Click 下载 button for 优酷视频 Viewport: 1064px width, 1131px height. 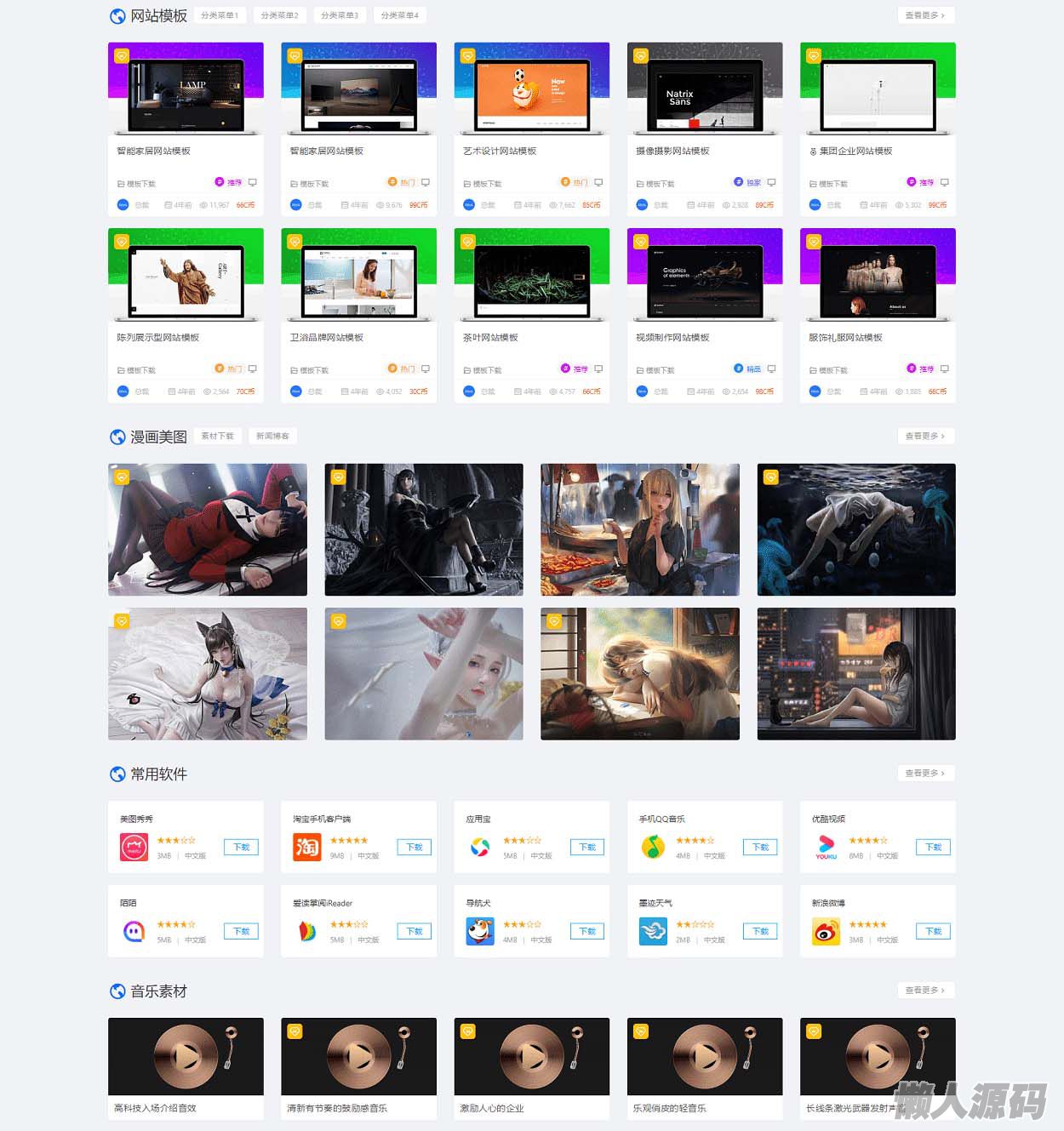point(934,847)
